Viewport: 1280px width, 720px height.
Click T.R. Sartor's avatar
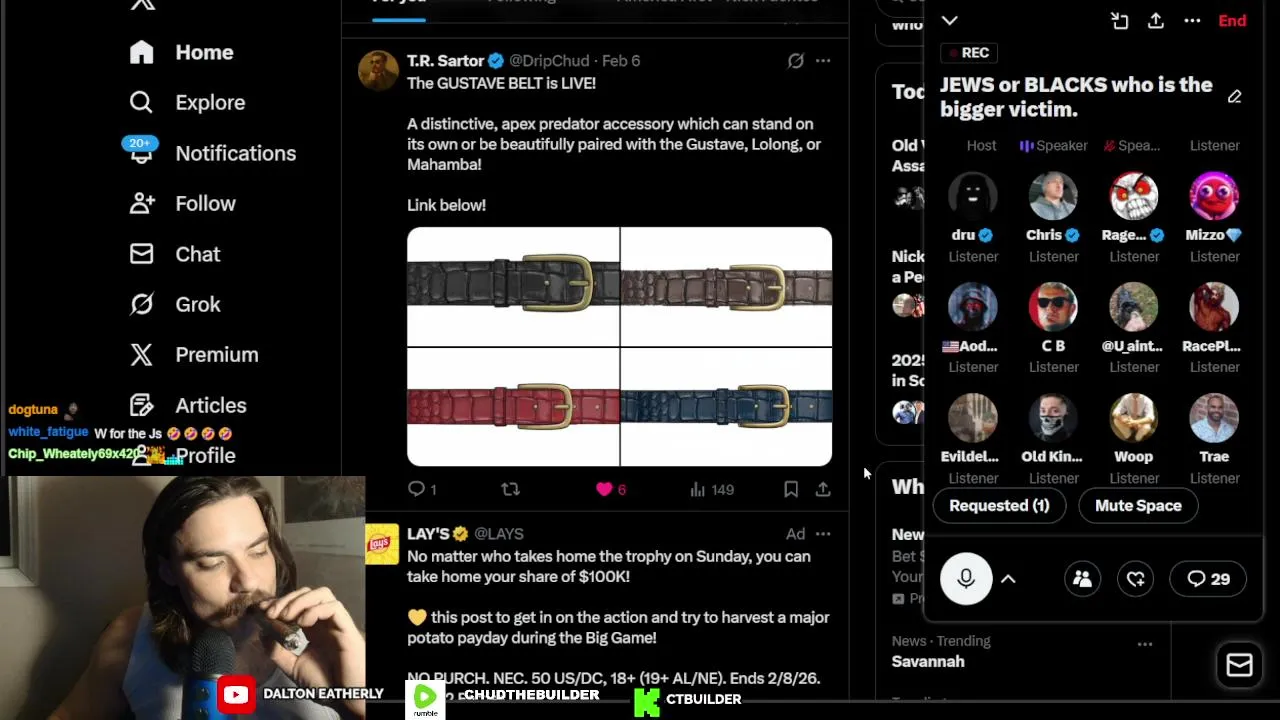click(379, 71)
